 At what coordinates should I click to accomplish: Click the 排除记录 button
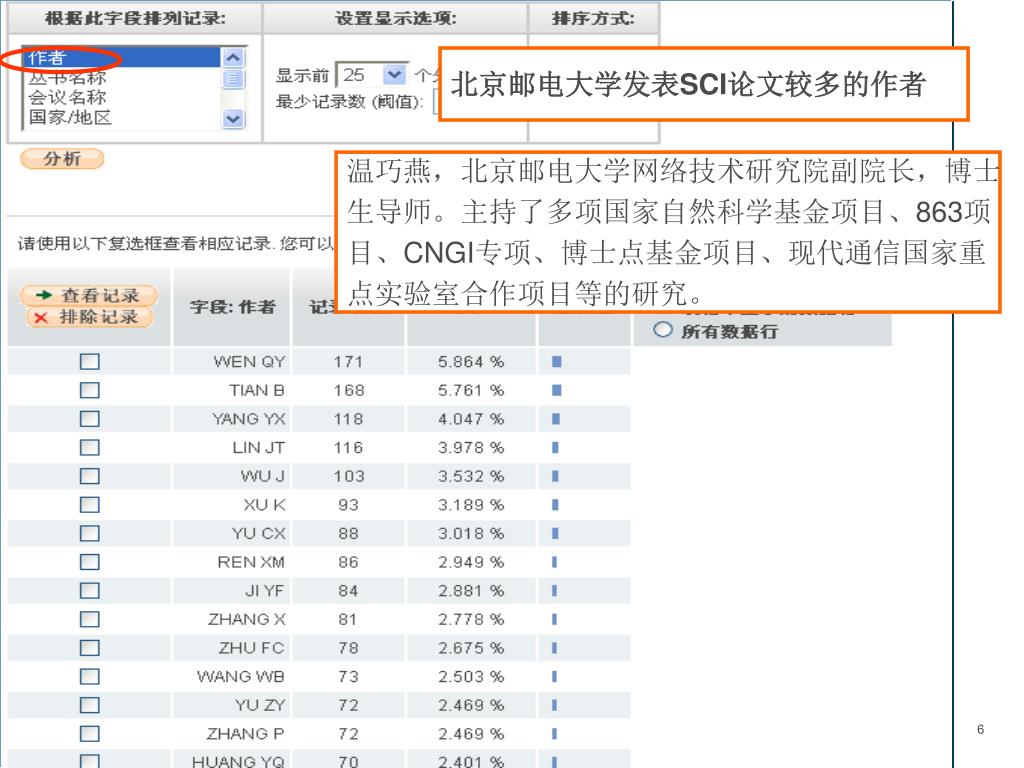coord(89,317)
